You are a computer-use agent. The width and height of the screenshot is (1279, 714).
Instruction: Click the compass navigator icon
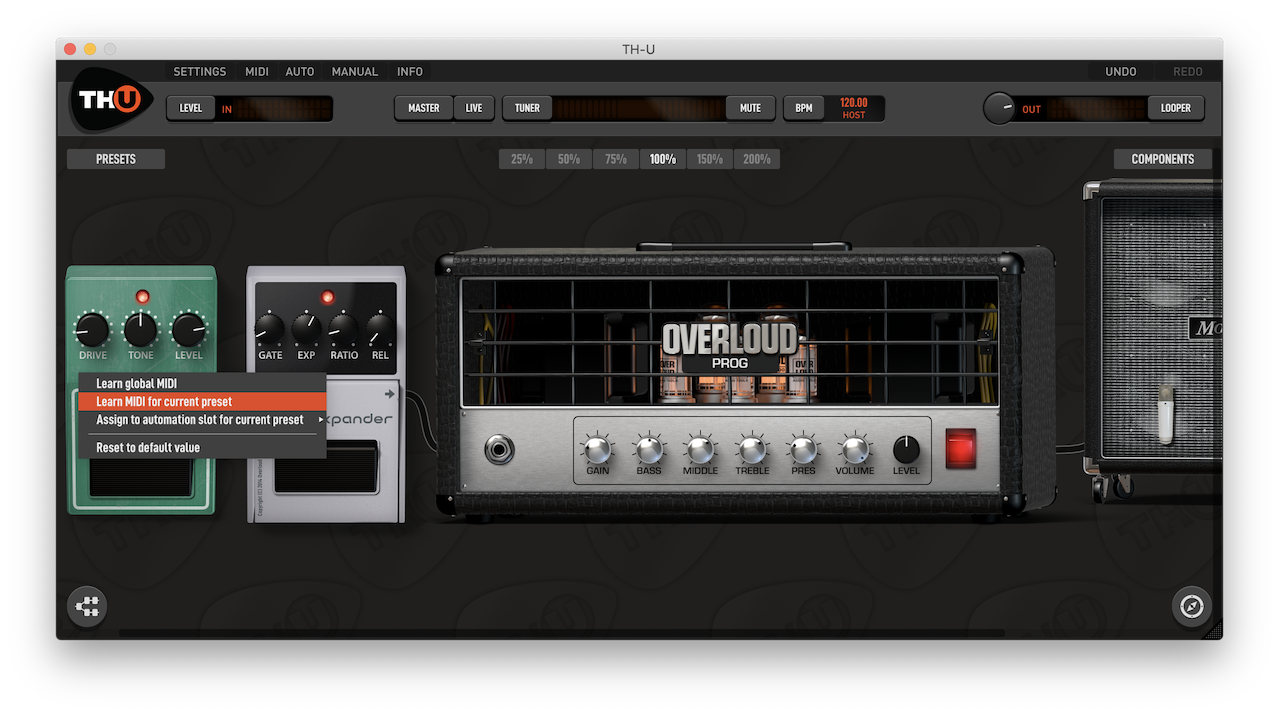pyautogui.click(x=1191, y=606)
